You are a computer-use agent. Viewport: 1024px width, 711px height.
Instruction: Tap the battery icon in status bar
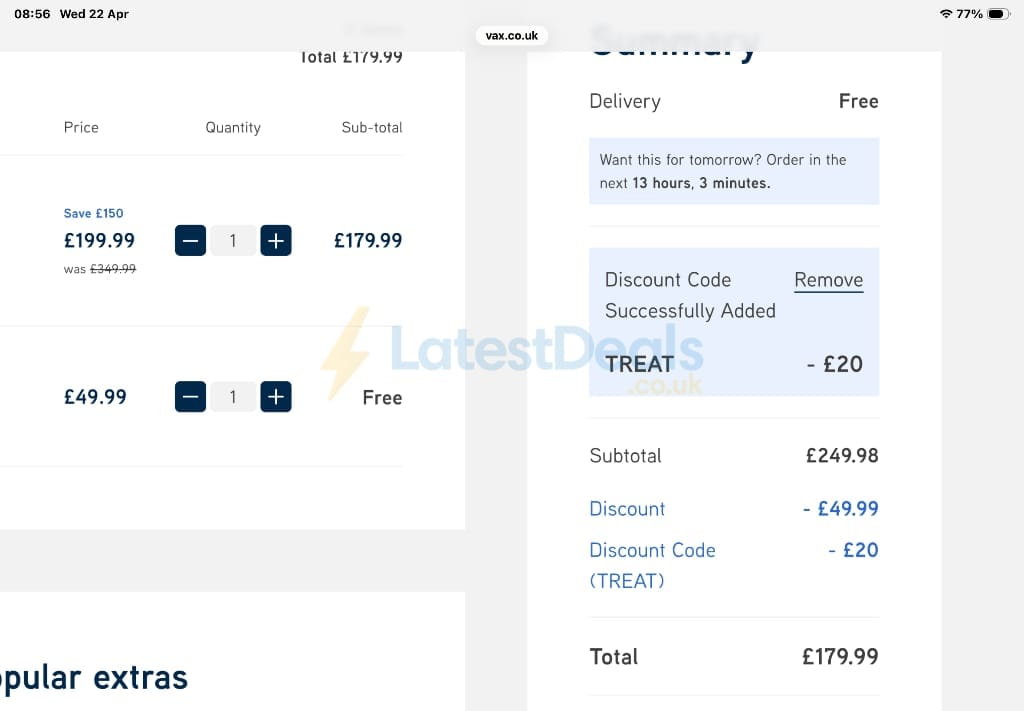click(999, 14)
